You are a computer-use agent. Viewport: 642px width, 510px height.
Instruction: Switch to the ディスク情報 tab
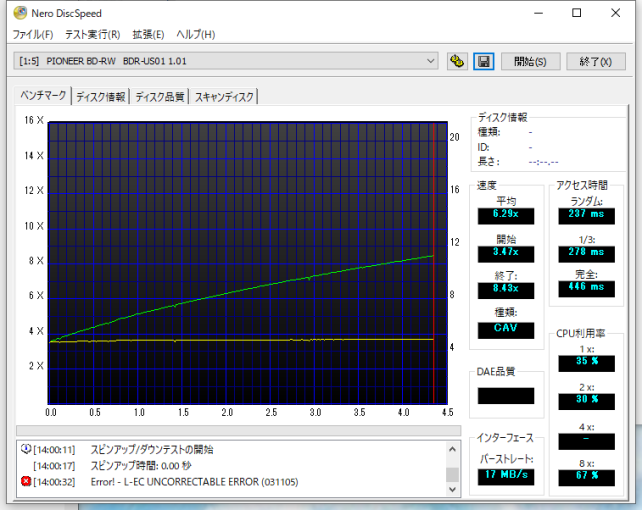pyautogui.click(x=101, y=97)
